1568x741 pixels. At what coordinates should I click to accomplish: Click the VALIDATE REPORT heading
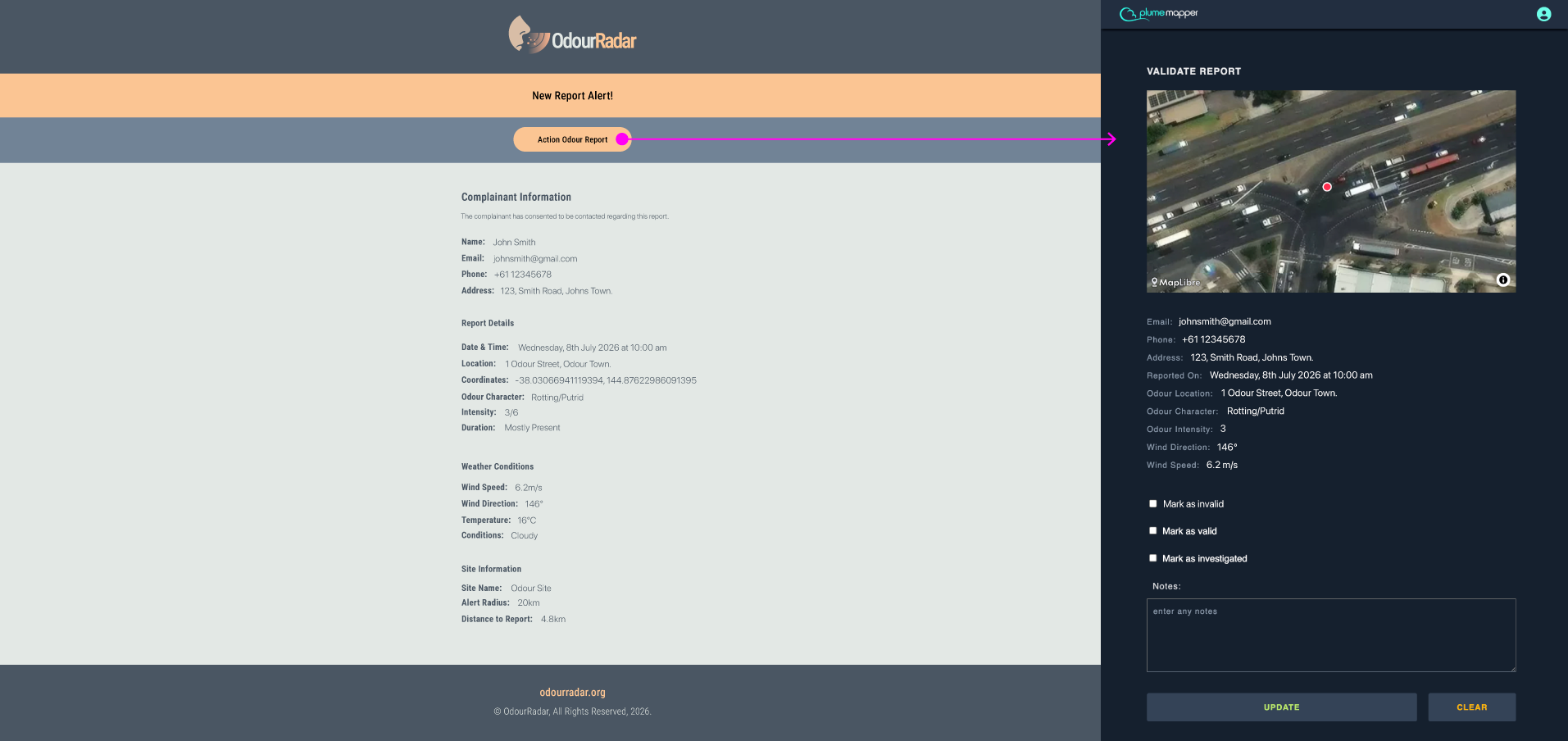point(1193,71)
